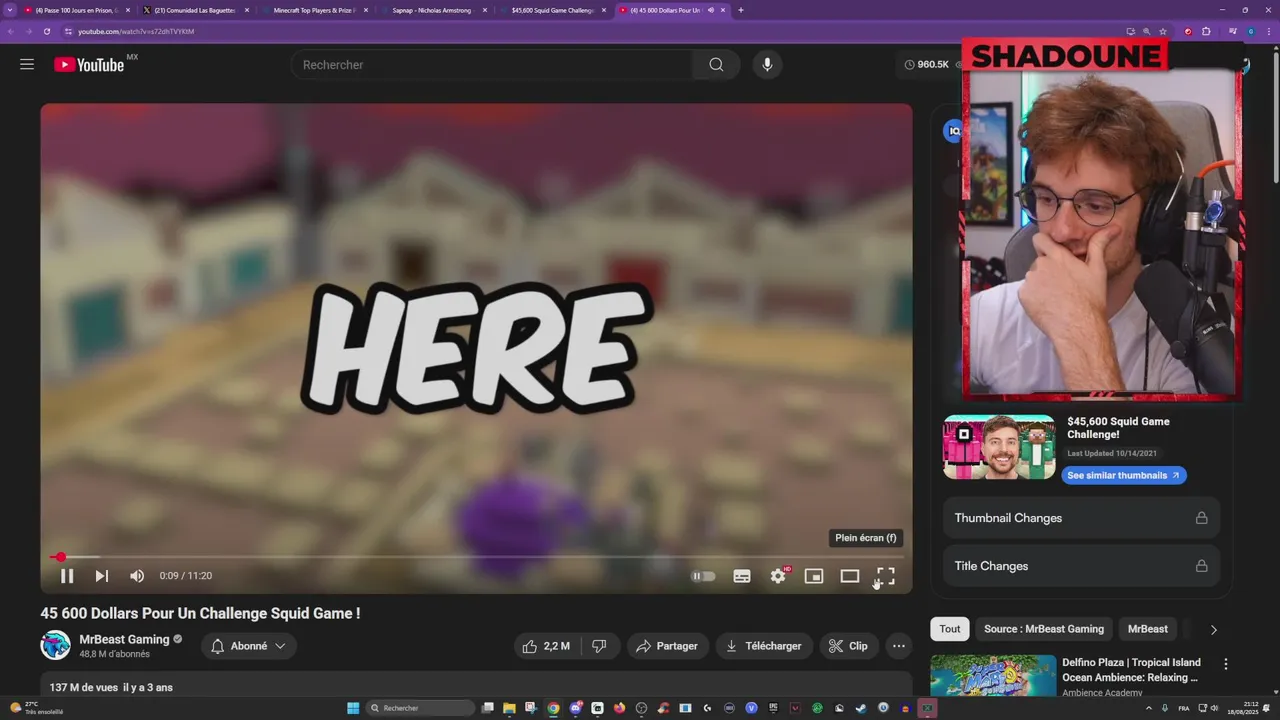Open the miniplayer
The image size is (1280, 720).
tap(814, 576)
